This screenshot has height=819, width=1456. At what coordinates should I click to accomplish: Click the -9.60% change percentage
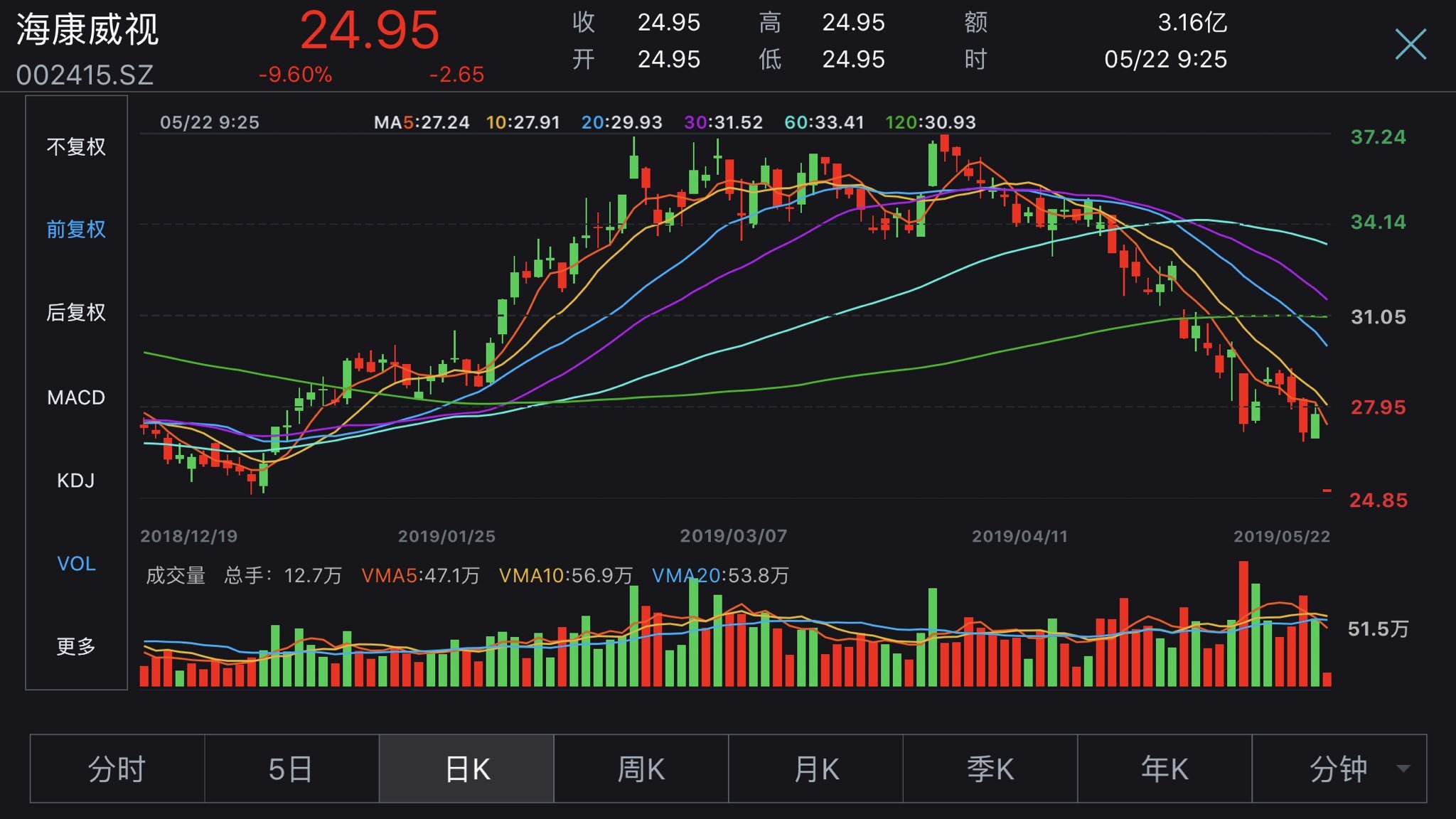click(295, 75)
